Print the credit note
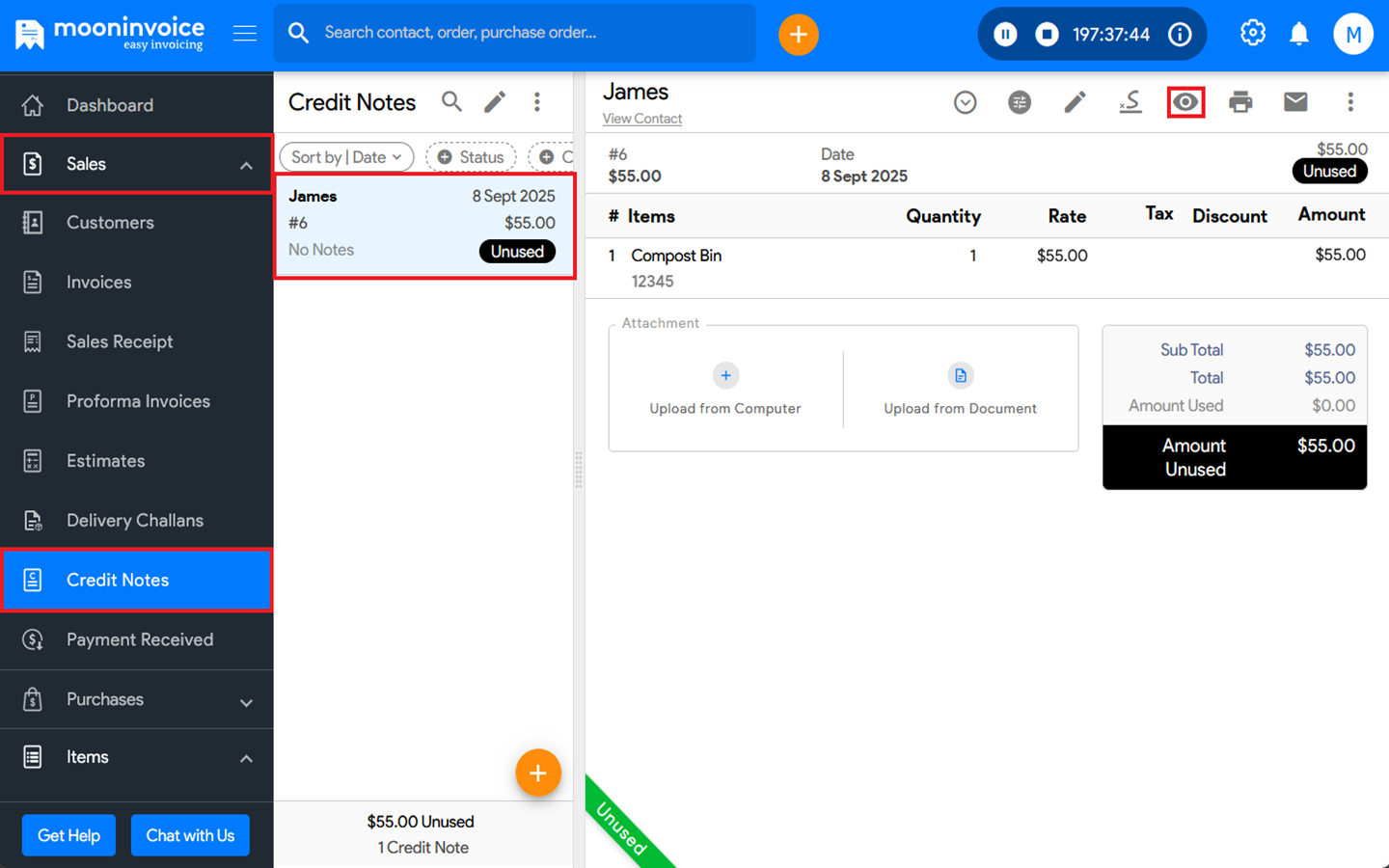This screenshot has height=868, width=1389. click(x=1240, y=102)
